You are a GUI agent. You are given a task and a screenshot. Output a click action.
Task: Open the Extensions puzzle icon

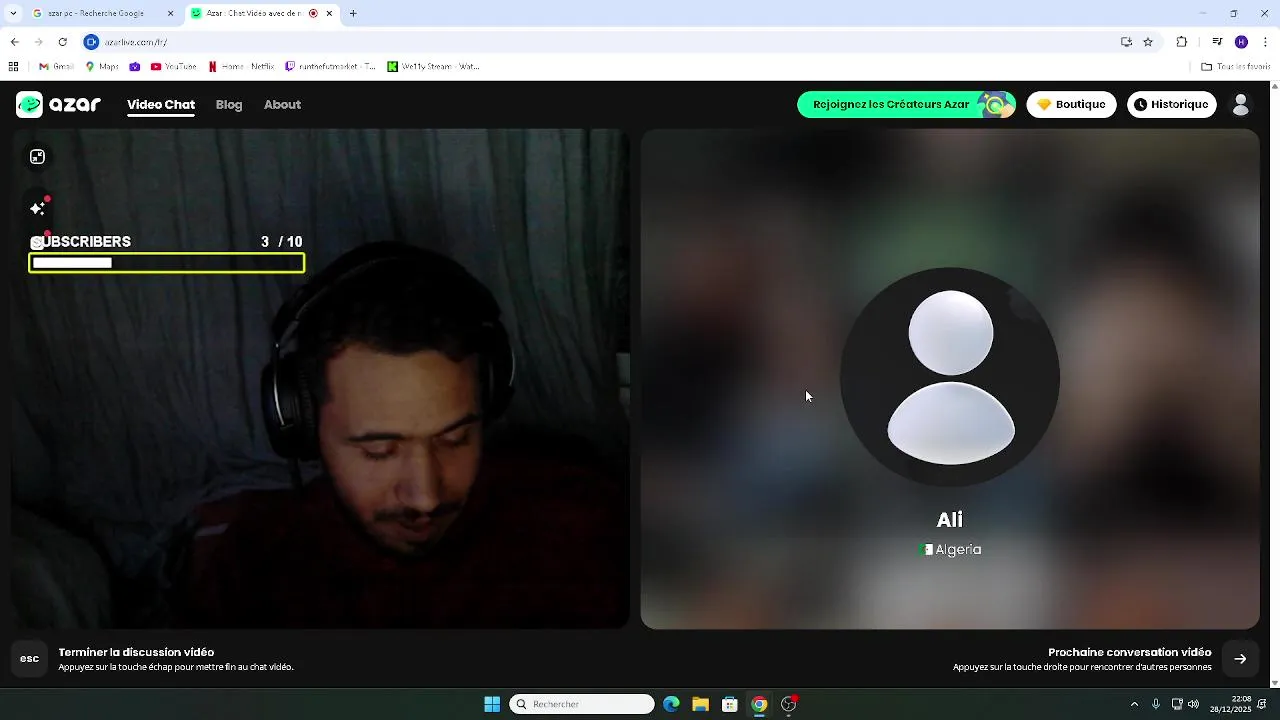tap(1182, 42)
